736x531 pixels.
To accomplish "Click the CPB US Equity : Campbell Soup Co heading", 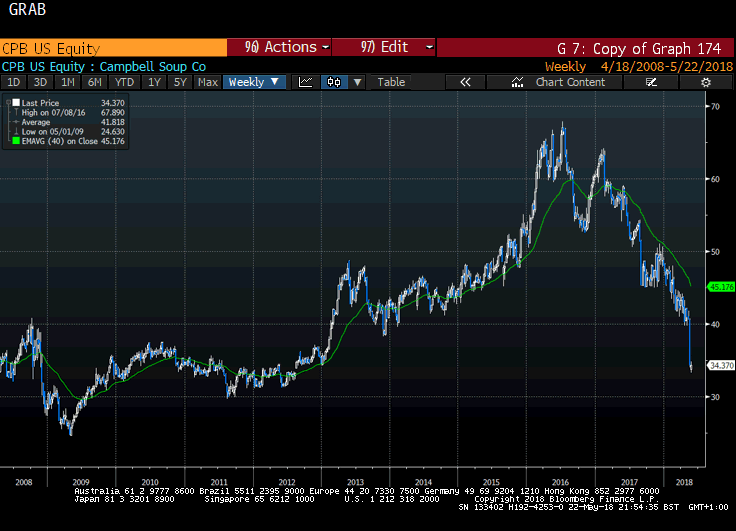I will [104, 67].
